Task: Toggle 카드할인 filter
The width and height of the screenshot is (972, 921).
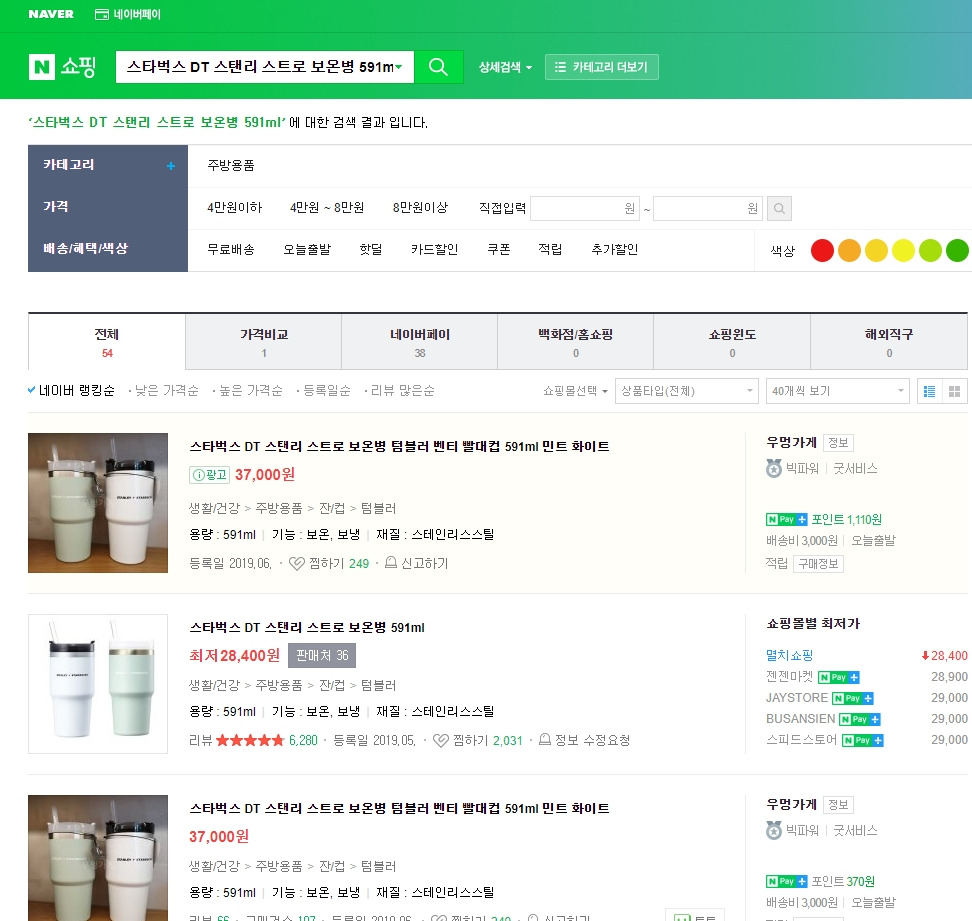Action: [435, 249]
